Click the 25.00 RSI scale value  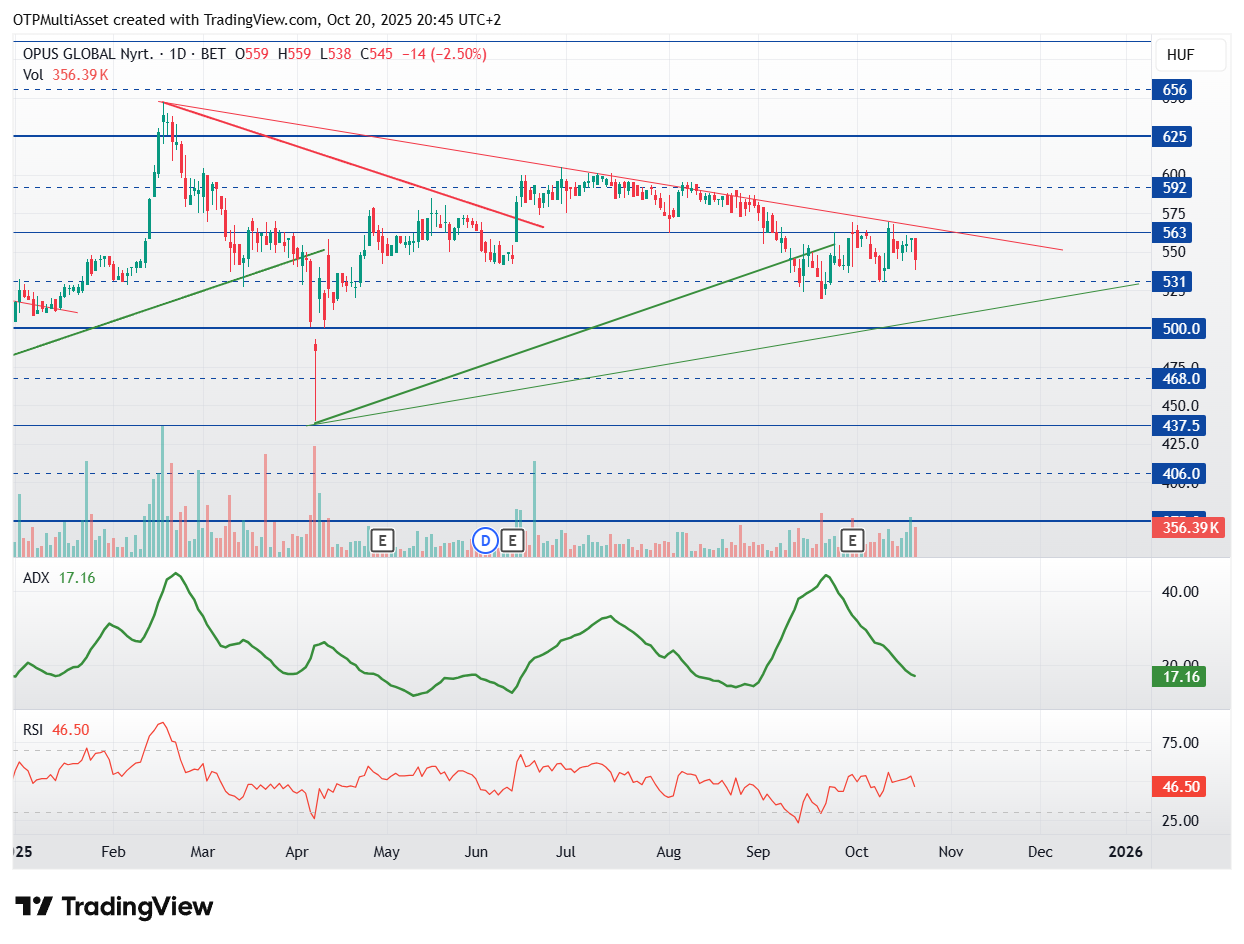click(1179, 820)
